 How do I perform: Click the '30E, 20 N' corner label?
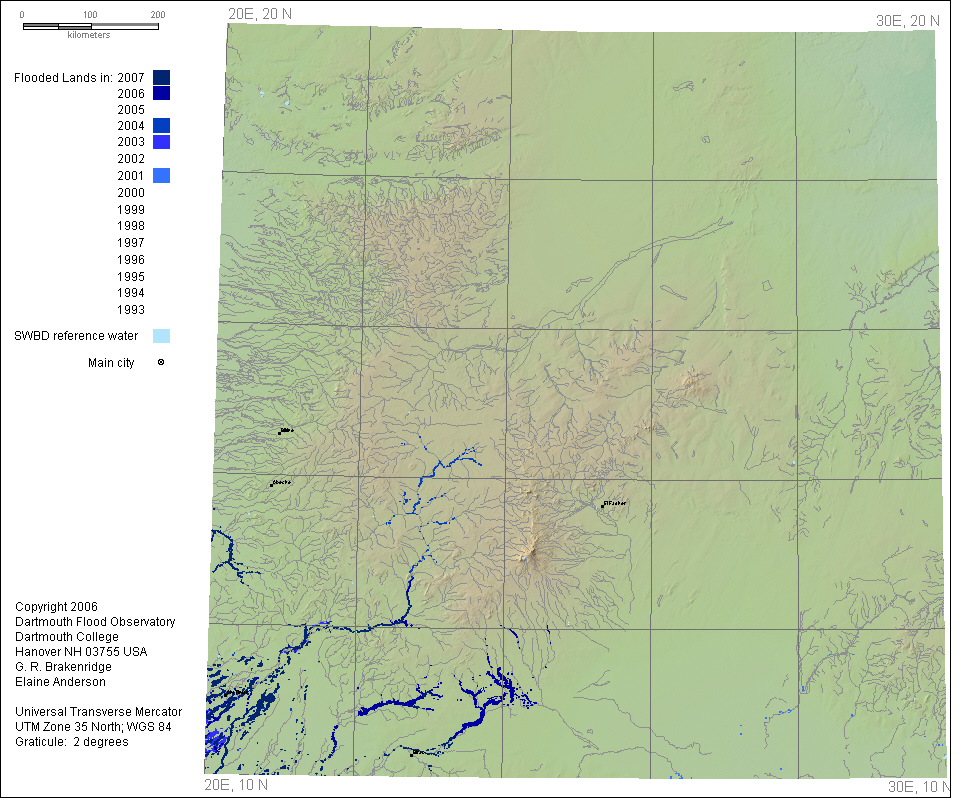pyautogui.click(x=907, y=20)
